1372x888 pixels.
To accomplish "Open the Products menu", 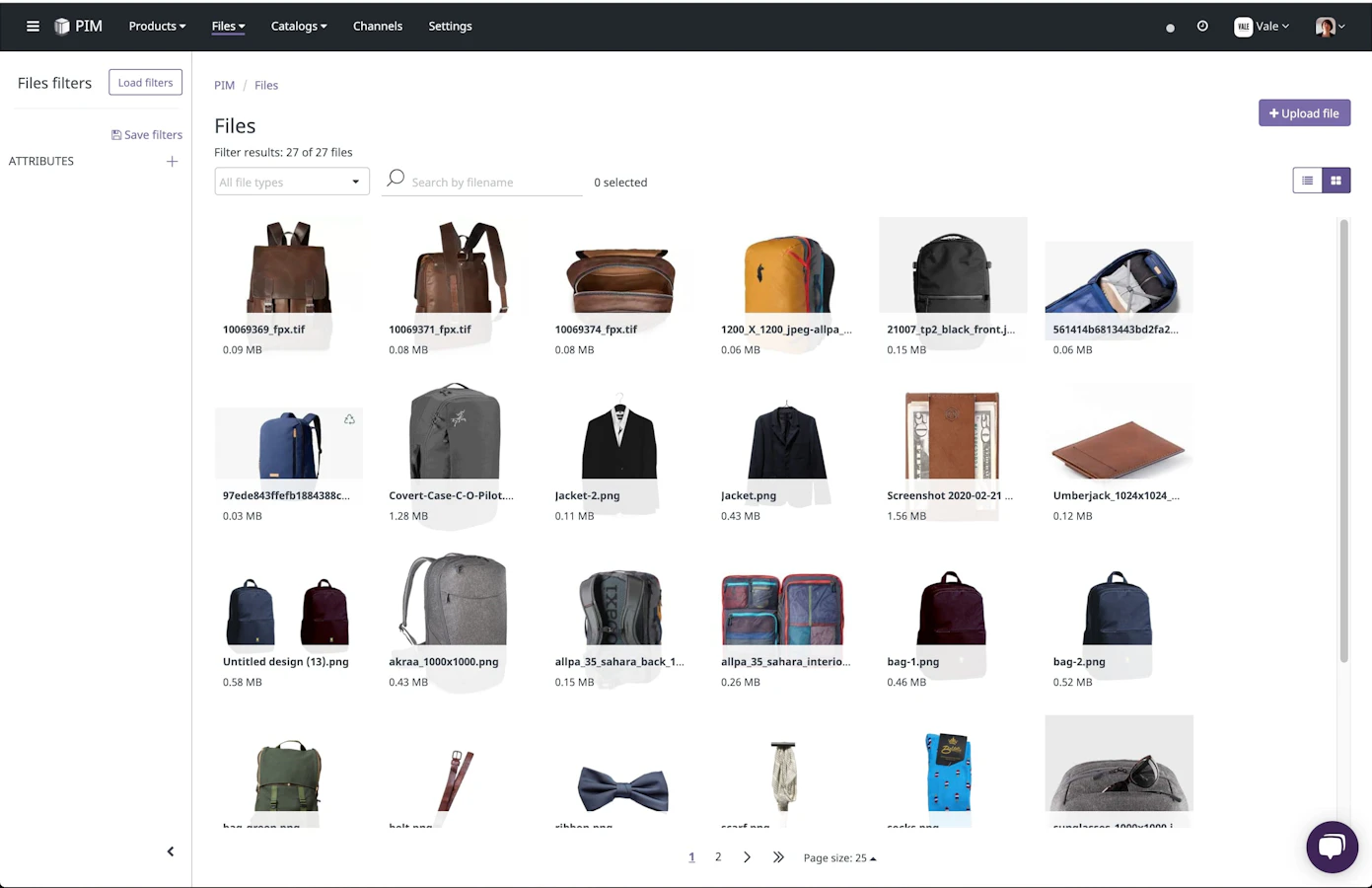I will 157,27.
